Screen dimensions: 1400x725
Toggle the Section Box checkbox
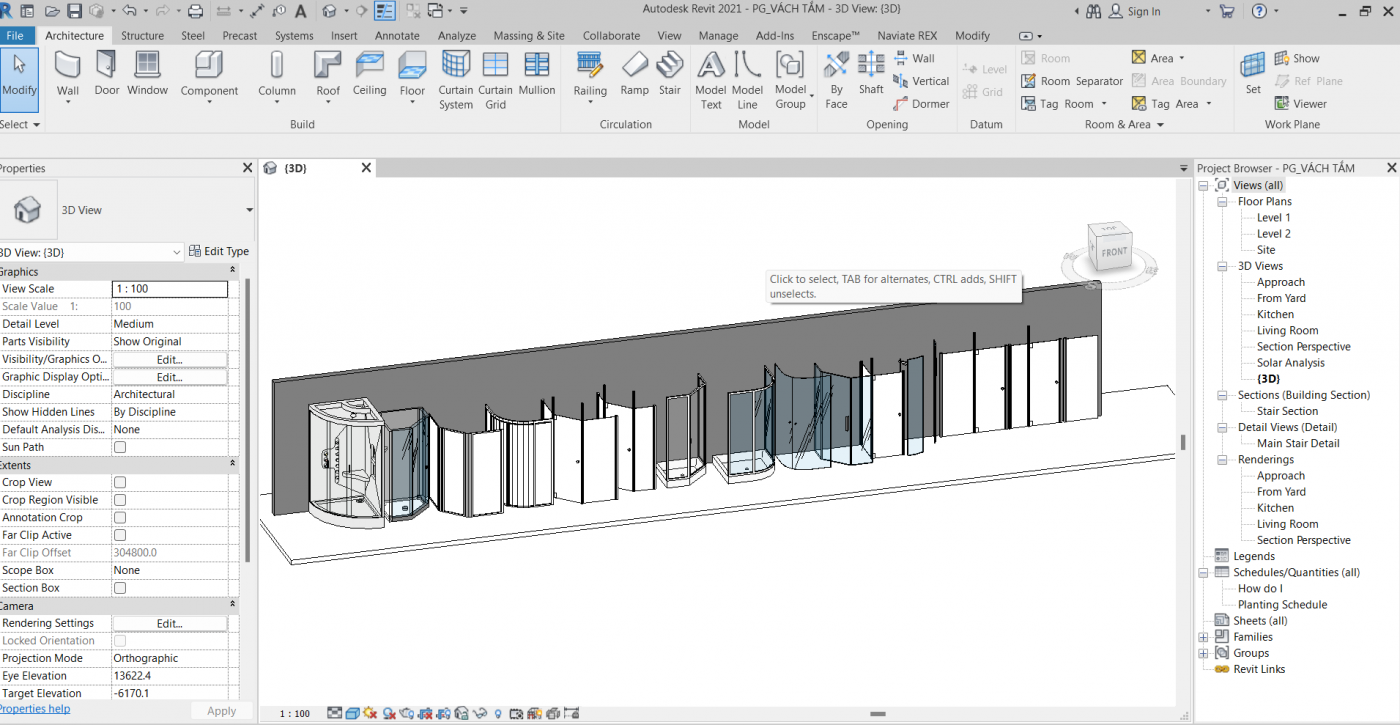[120, 588]
